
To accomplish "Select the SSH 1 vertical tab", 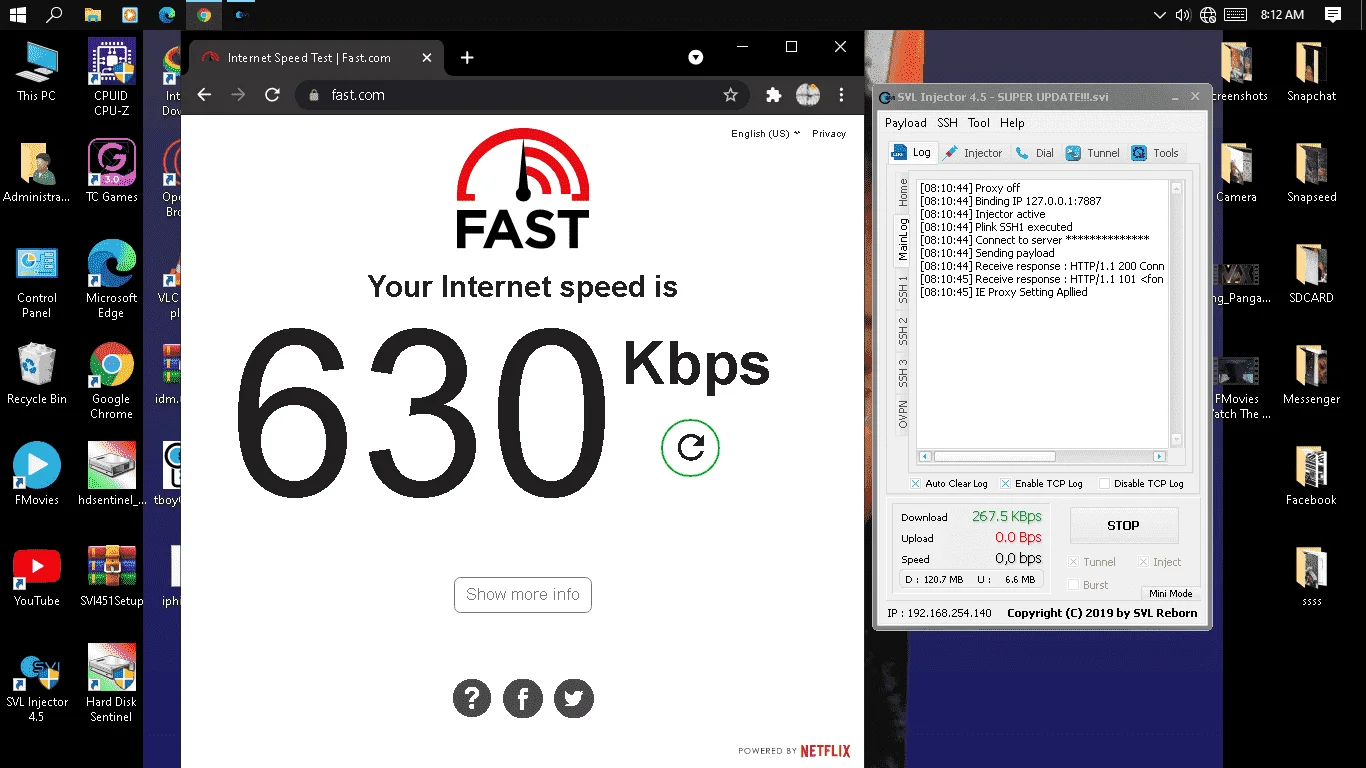I will 903,290.
